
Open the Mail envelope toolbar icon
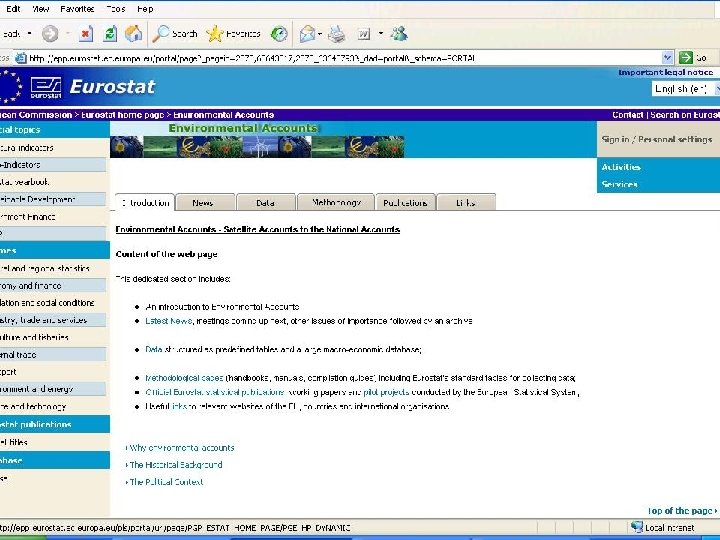(307, 34)
